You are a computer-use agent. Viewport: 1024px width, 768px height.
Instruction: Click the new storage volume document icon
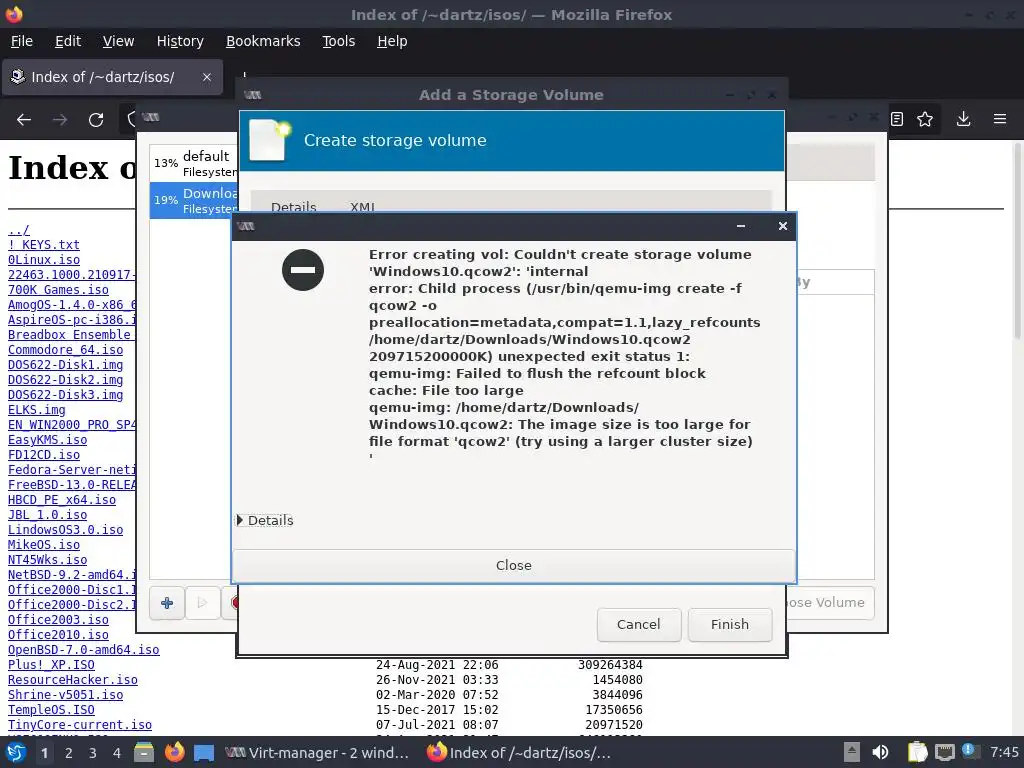270,140
